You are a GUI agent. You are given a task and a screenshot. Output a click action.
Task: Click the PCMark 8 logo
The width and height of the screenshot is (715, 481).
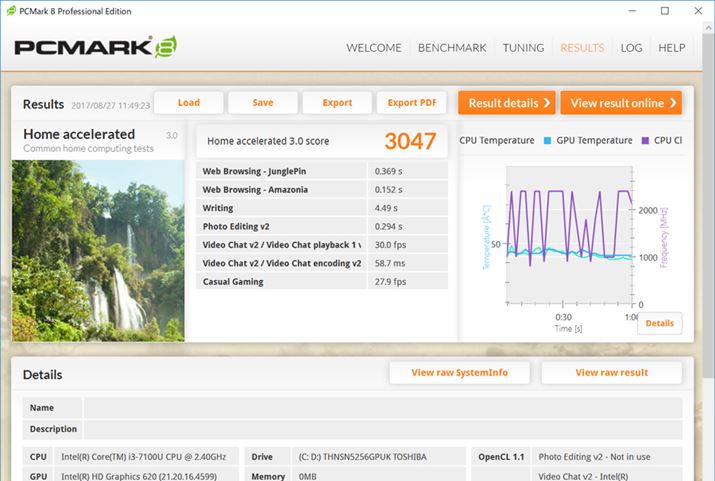pos(96,49)
